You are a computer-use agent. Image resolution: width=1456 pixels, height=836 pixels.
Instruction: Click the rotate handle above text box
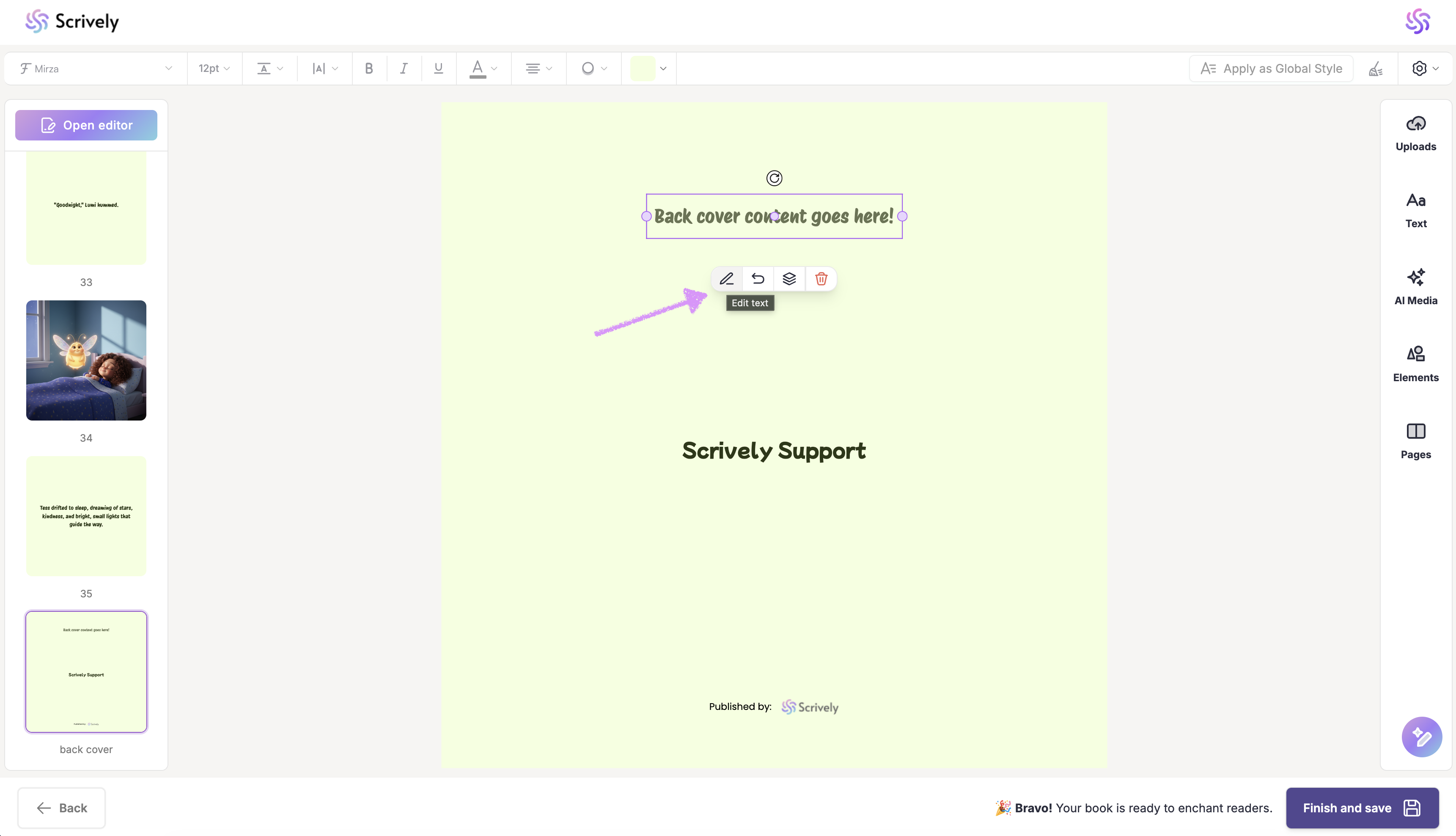[x=774, y=179]
